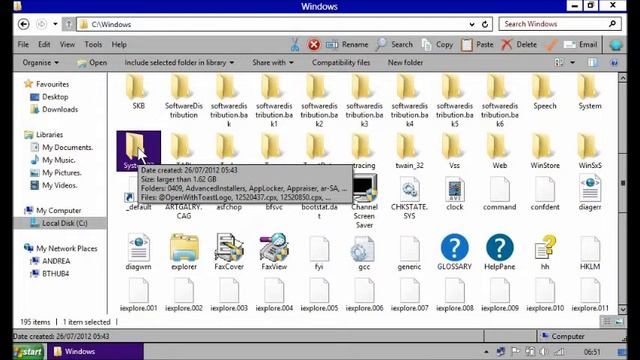Viewport: 640px width, 360px height.
Task: Select the WinSxS folder
Action: coord(590,152)
